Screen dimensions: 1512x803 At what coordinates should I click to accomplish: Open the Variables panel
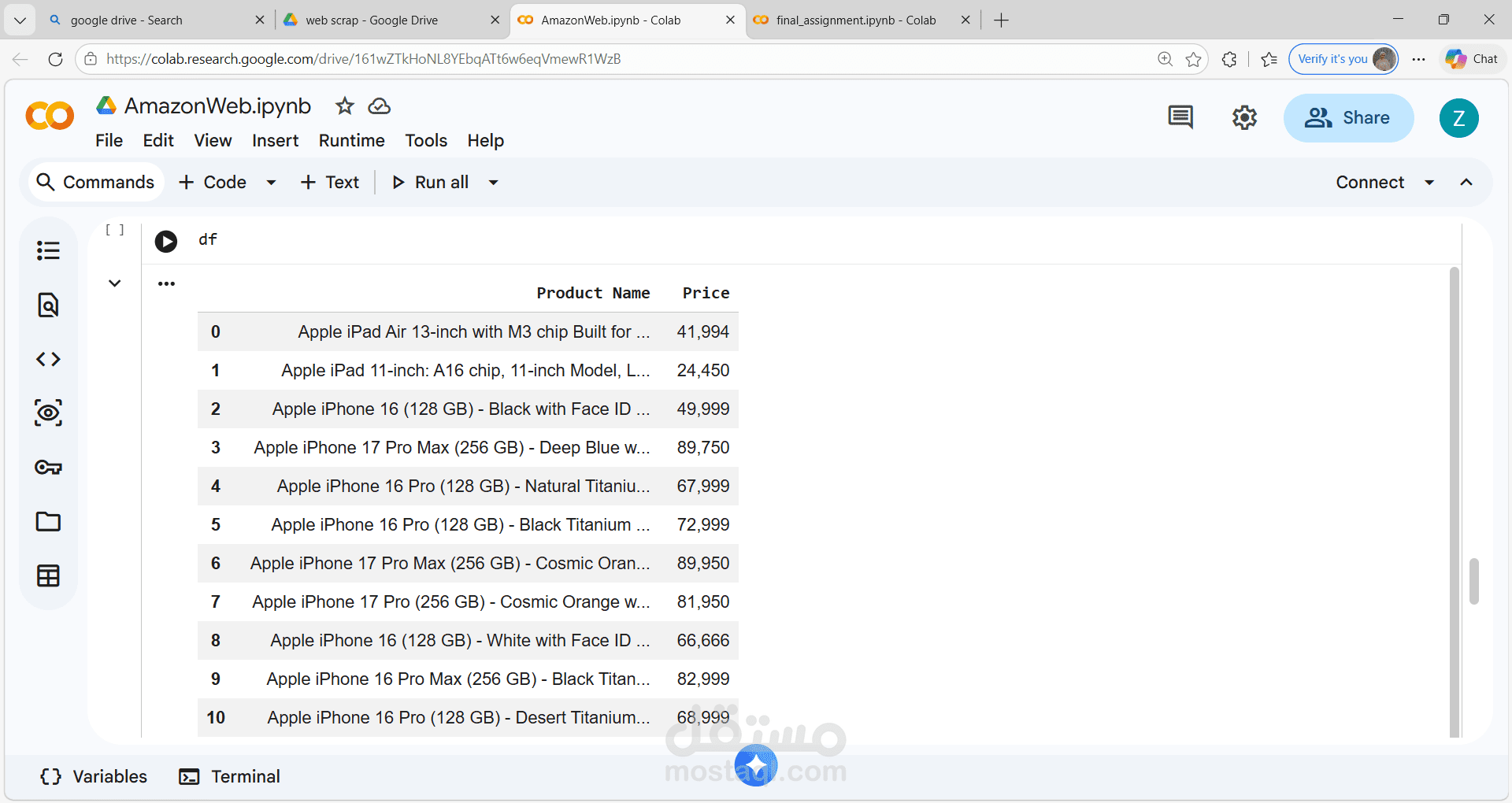(94, 777)
